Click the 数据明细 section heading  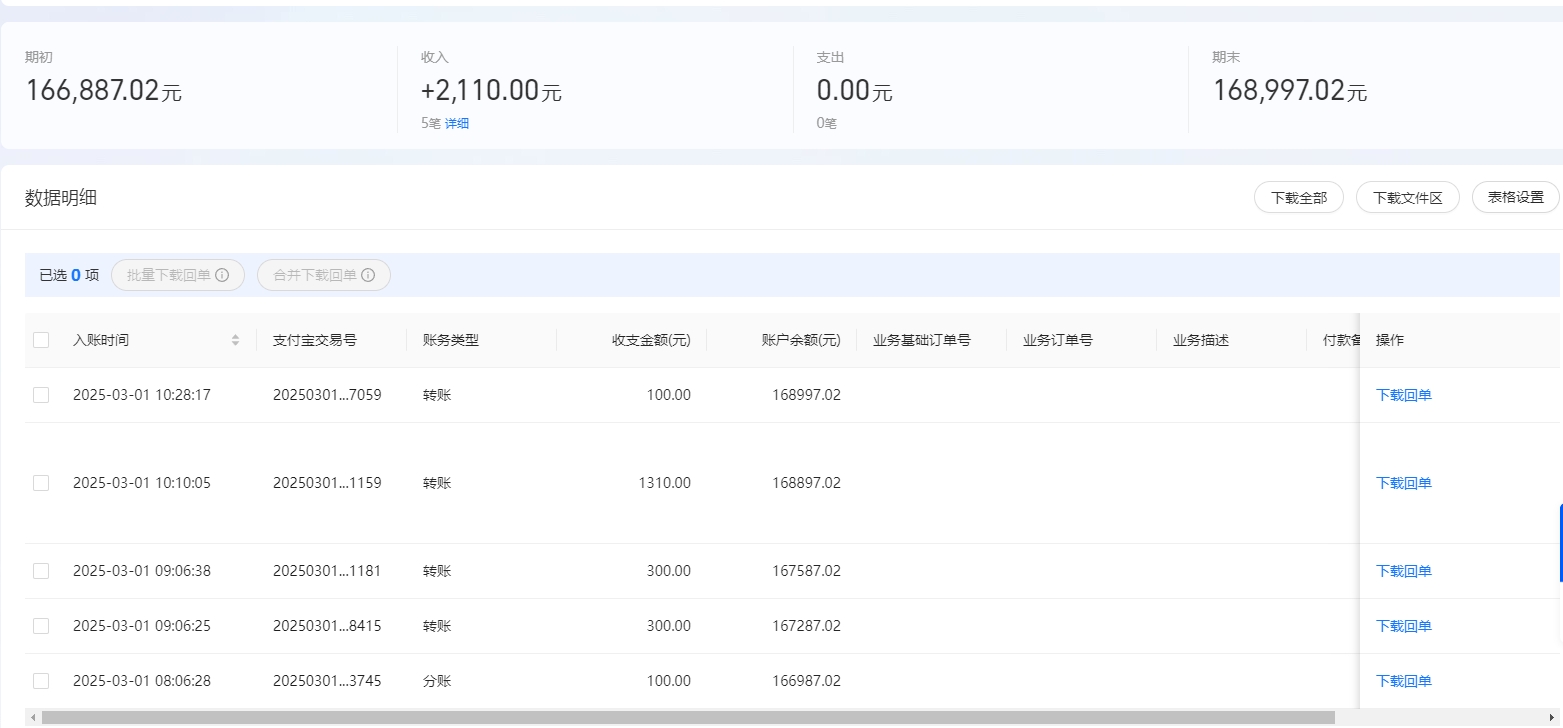click(x=61, y=198)
